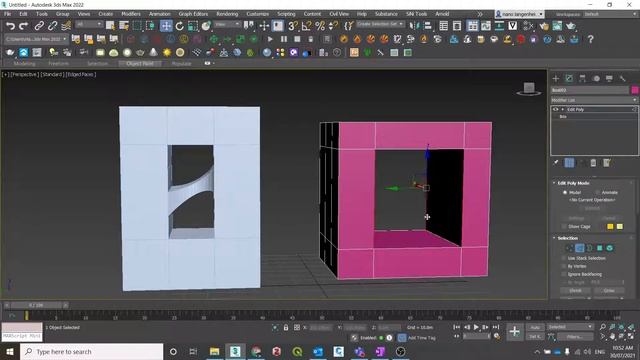
Task: Click the Filters... button
Action: [x=575, y=337]
